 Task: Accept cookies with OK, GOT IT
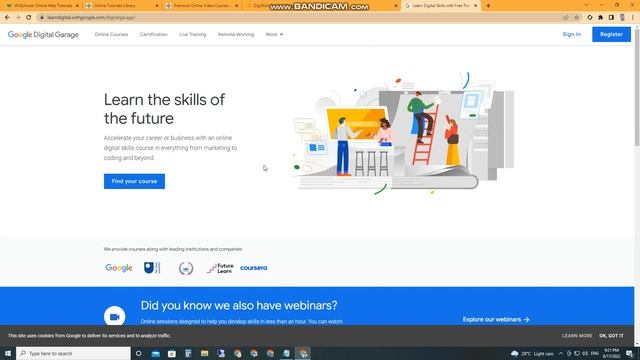pyautogui.click(x=611, y=336)
